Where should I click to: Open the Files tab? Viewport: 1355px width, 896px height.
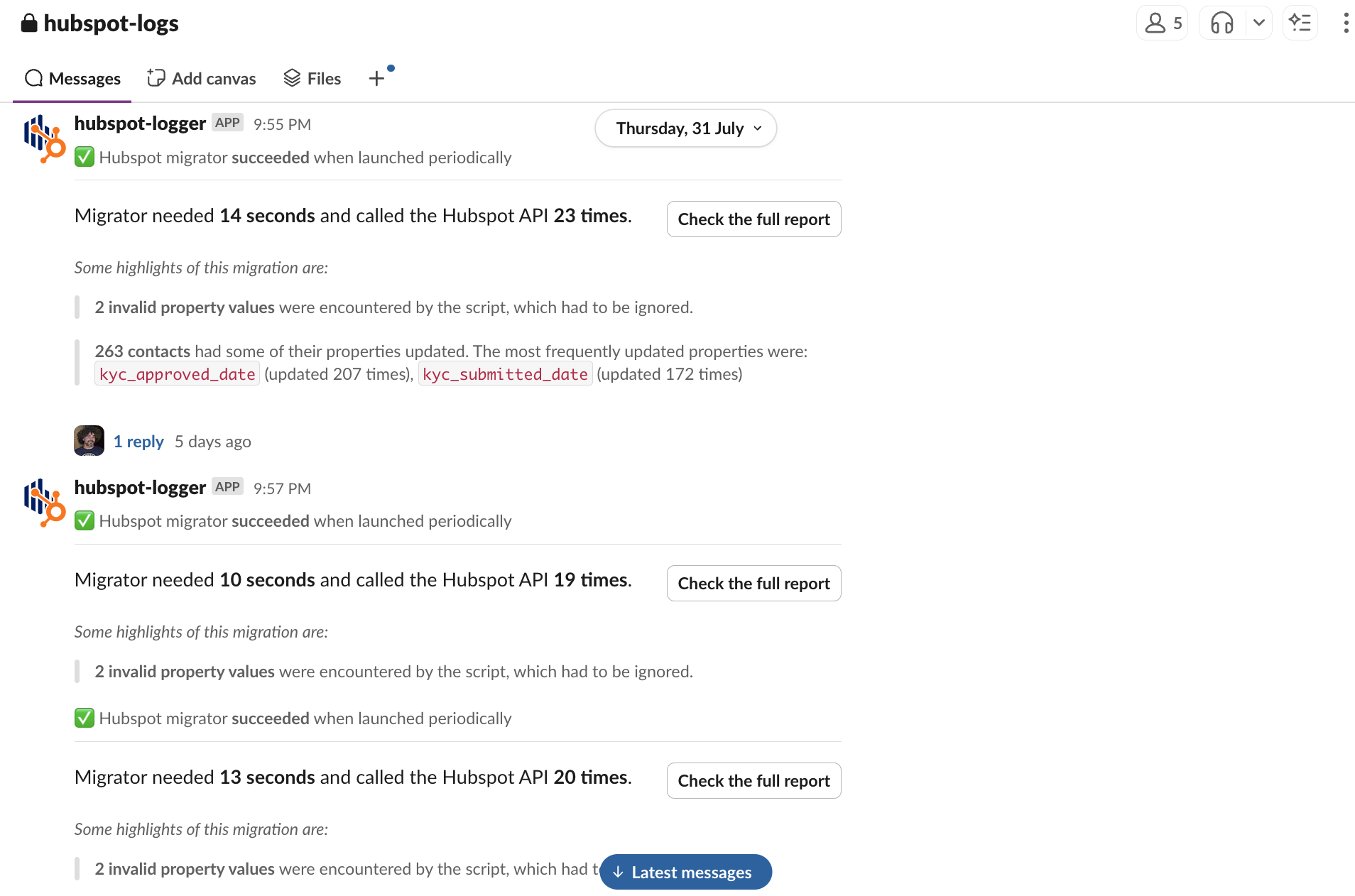coord(312,78)
